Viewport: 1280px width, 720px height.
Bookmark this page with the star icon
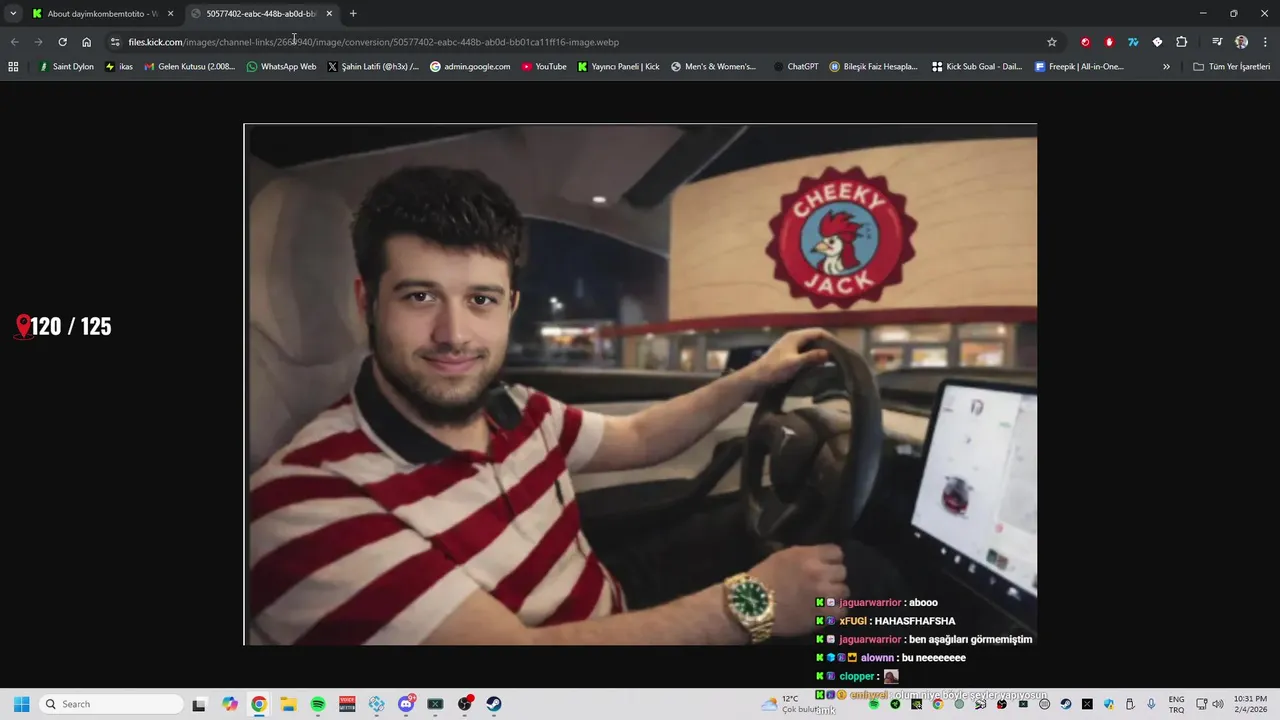click(1052, 42)
